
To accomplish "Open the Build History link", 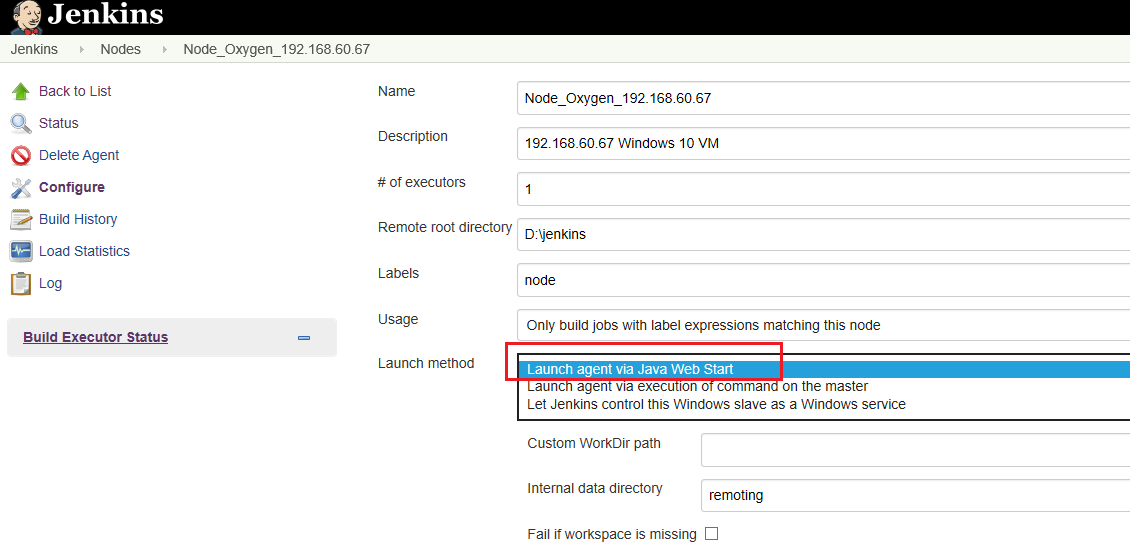I will [78, 219].
